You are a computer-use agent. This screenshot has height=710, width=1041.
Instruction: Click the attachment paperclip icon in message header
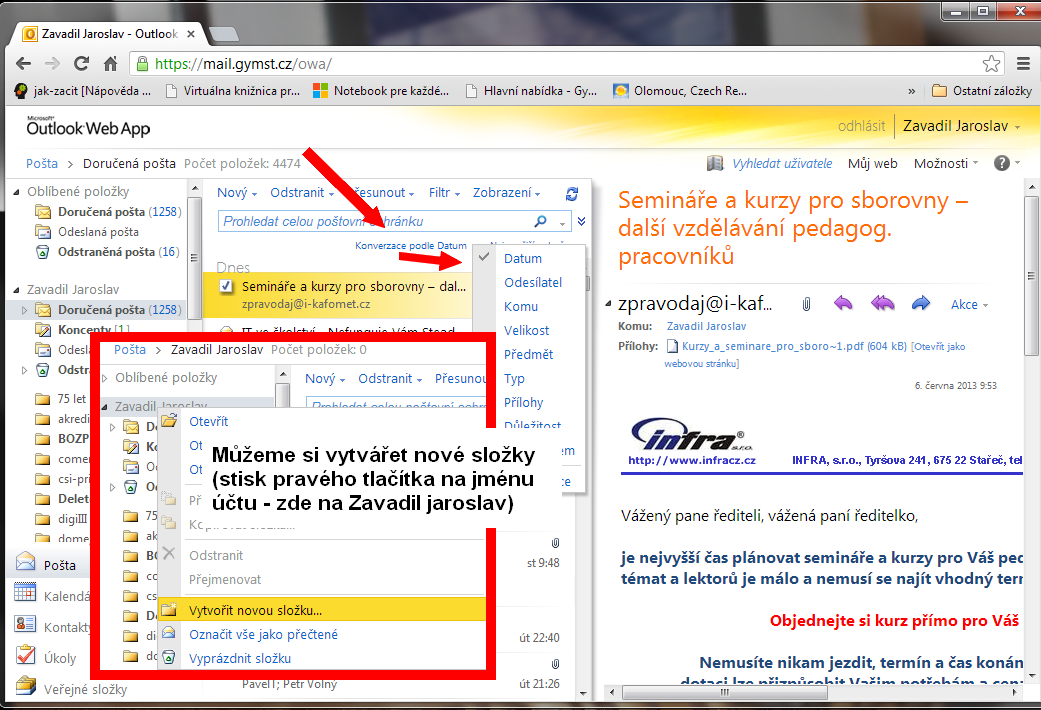[x=806, y=304]
